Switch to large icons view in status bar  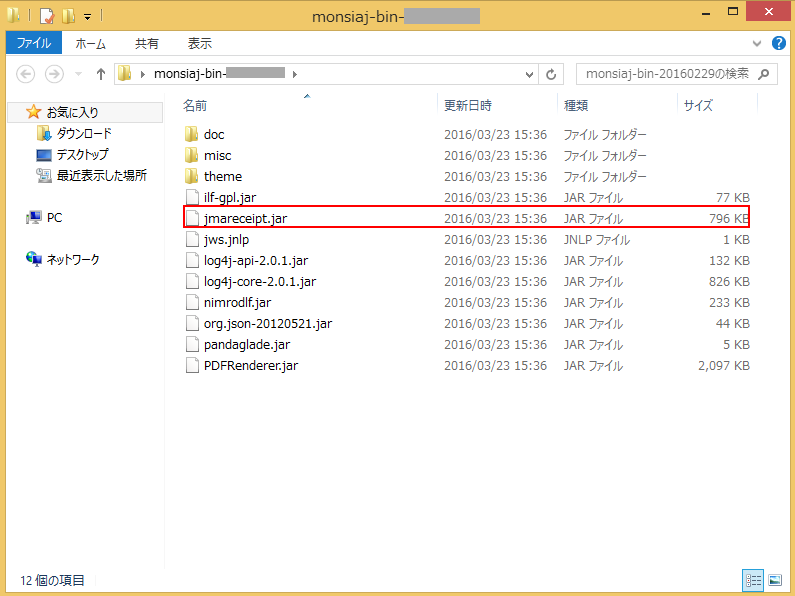pyautogui.click(x=775, y=580)
